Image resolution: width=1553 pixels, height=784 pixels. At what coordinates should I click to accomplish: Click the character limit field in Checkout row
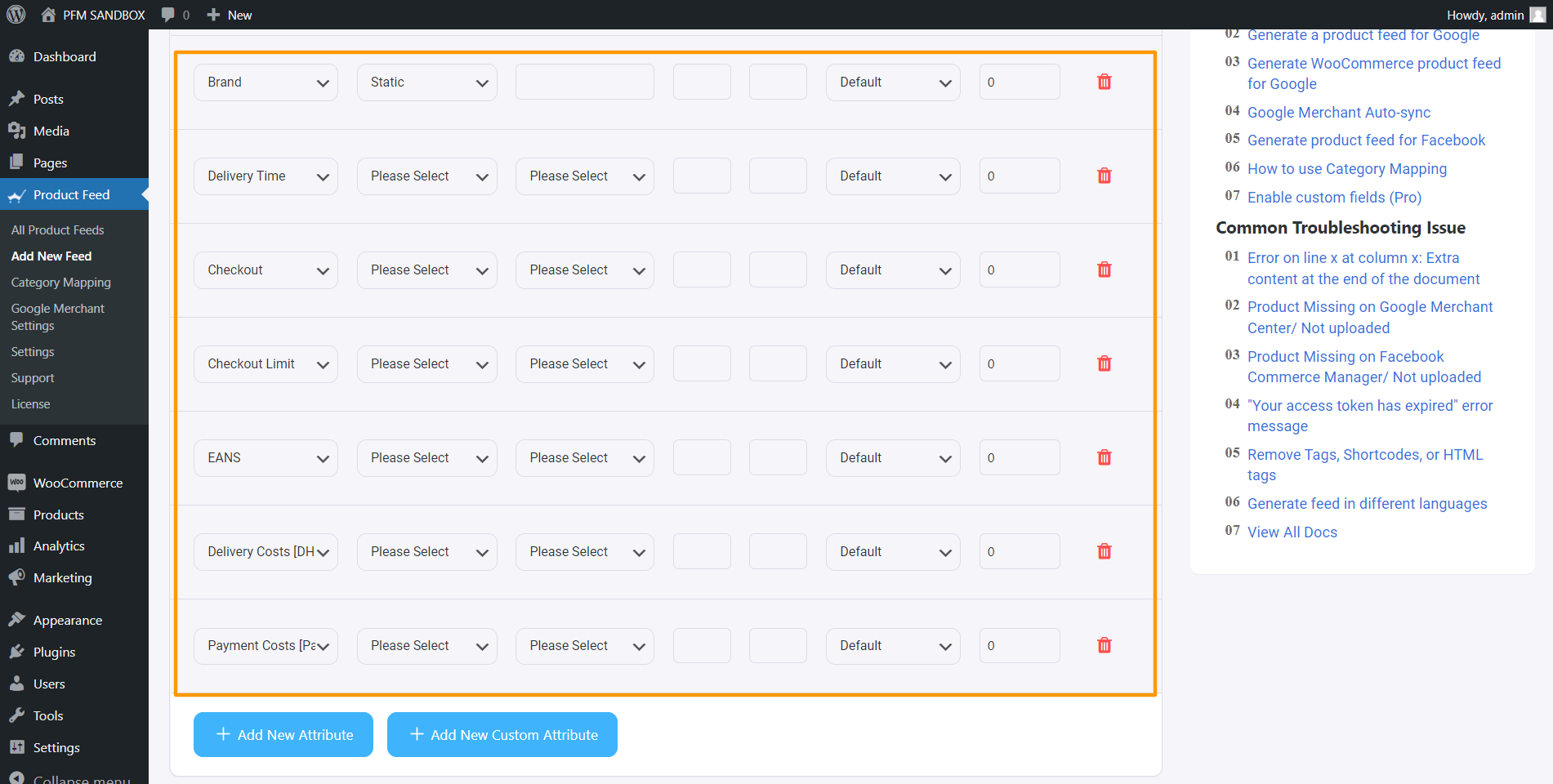pos(1020,270)
